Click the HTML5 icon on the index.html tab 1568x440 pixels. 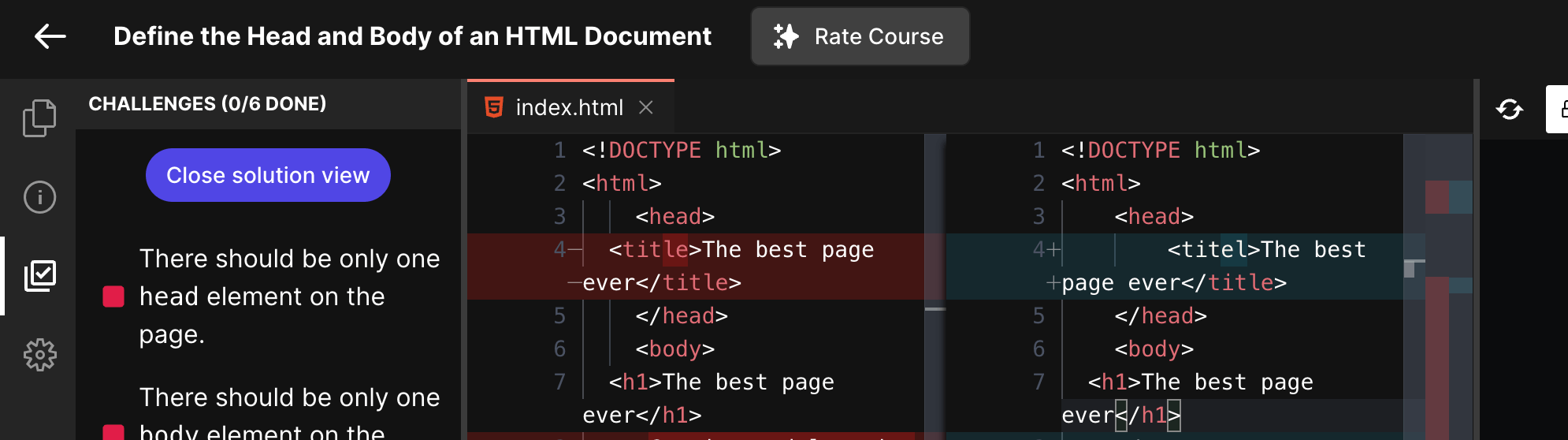pos(494,107)
